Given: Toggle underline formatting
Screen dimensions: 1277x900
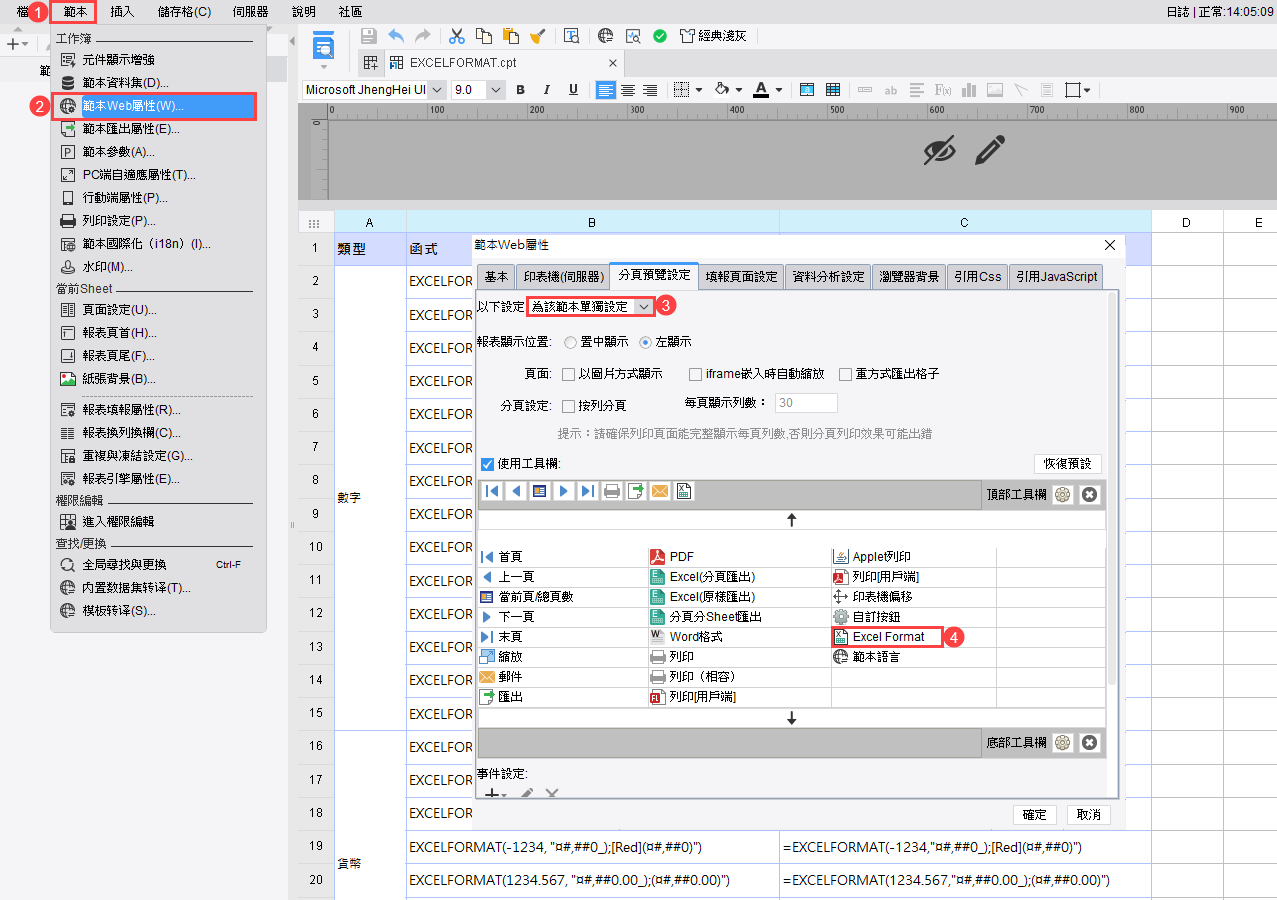Looking at the screenshot, I should click(x=571, y=90).
